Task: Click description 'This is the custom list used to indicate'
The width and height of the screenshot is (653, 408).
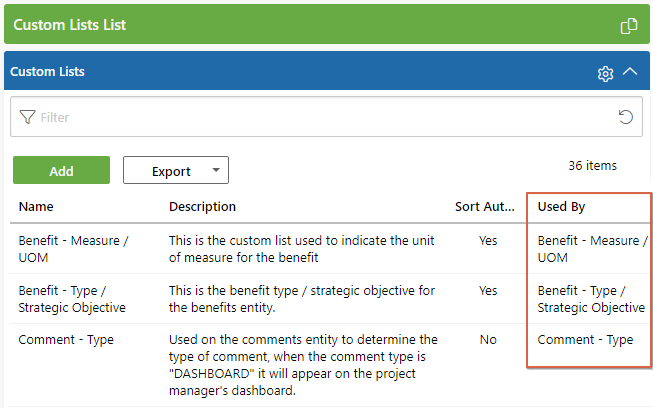Action: tap(302, 249)
